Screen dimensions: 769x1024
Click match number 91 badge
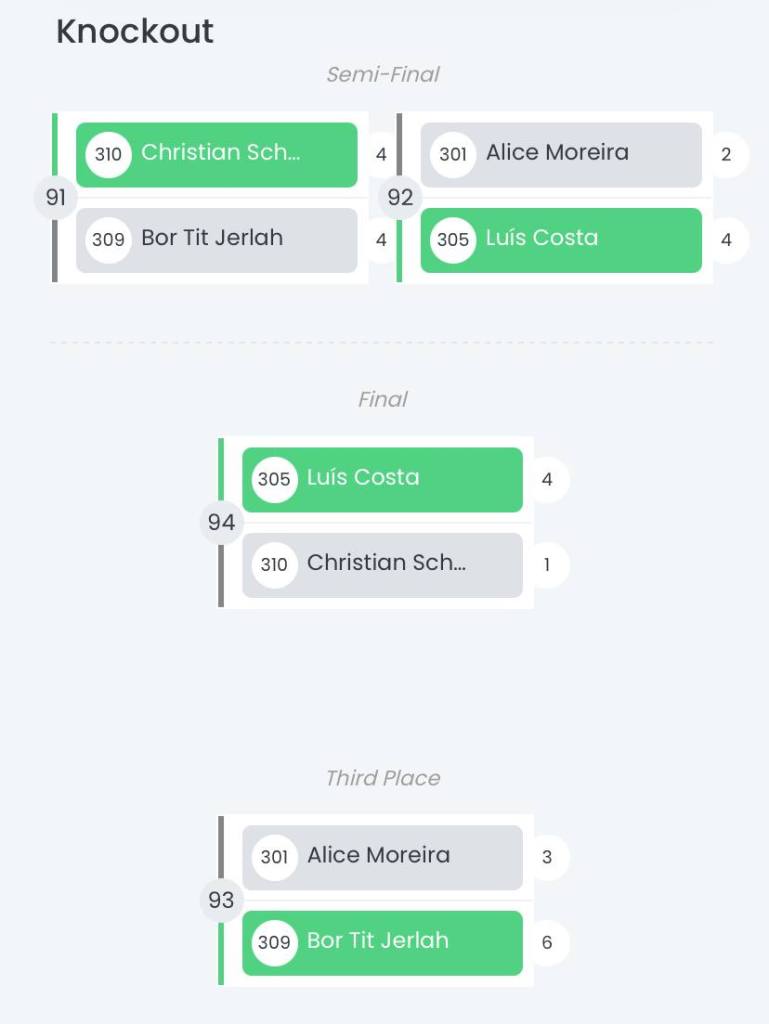(x=56, y=197)
